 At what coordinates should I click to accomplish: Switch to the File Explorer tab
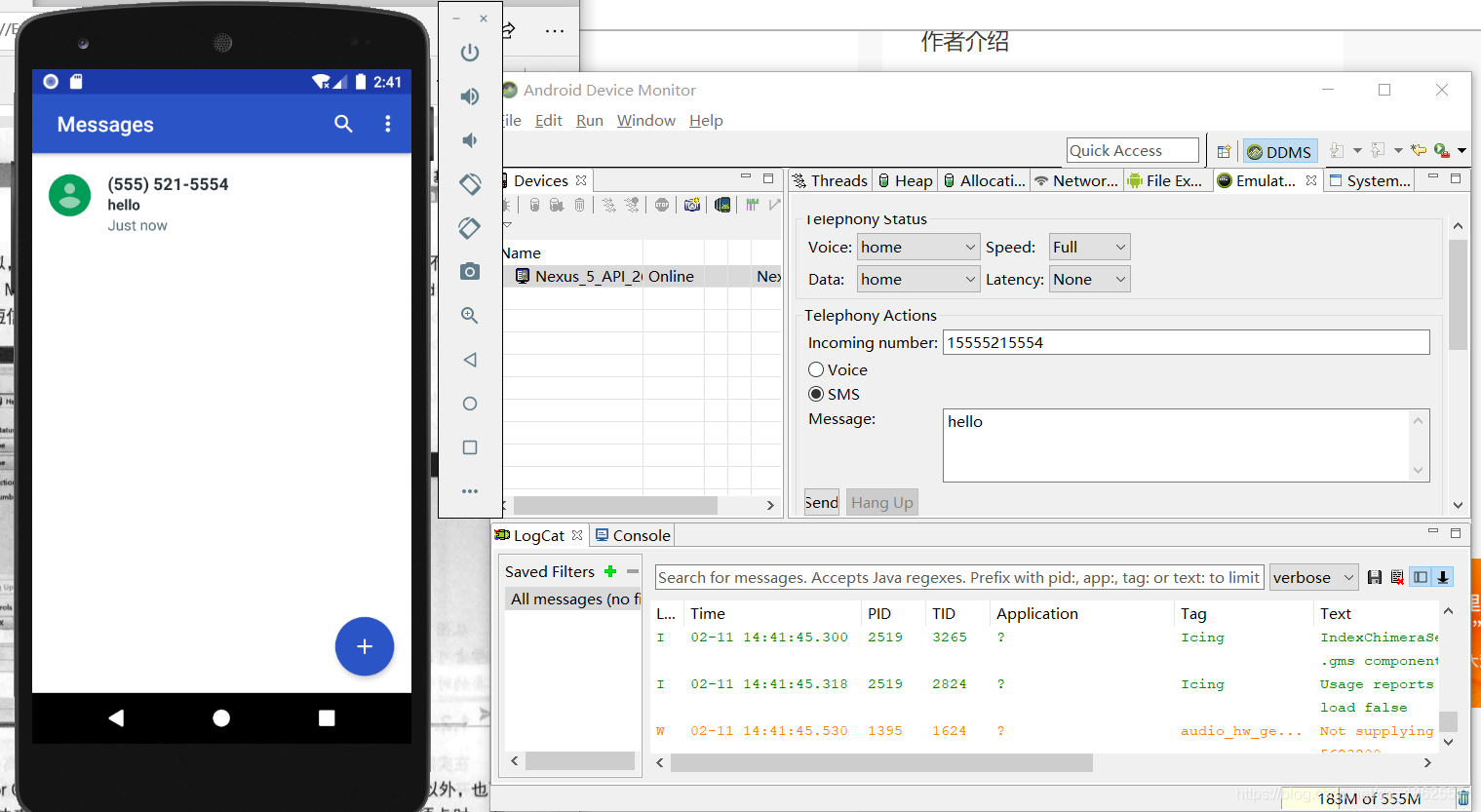pyautogui.click(x=1166, y=180)
